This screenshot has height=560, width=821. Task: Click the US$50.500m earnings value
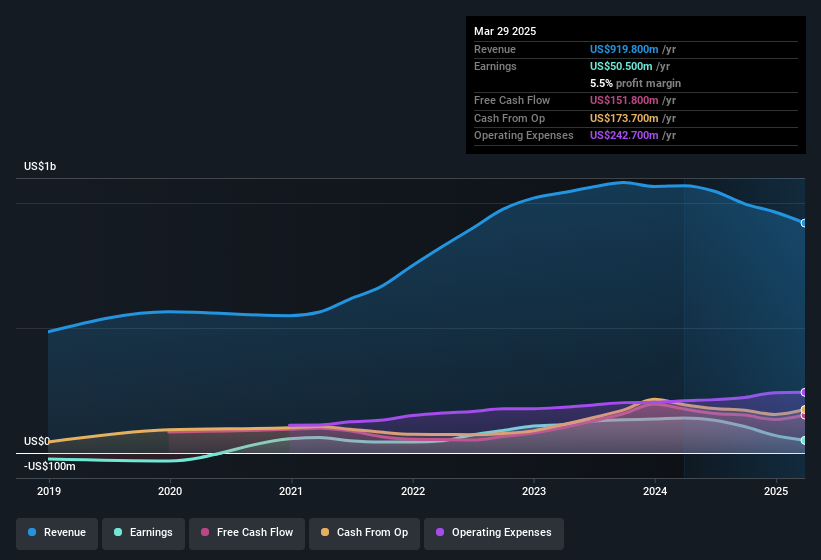click(621, 66)
